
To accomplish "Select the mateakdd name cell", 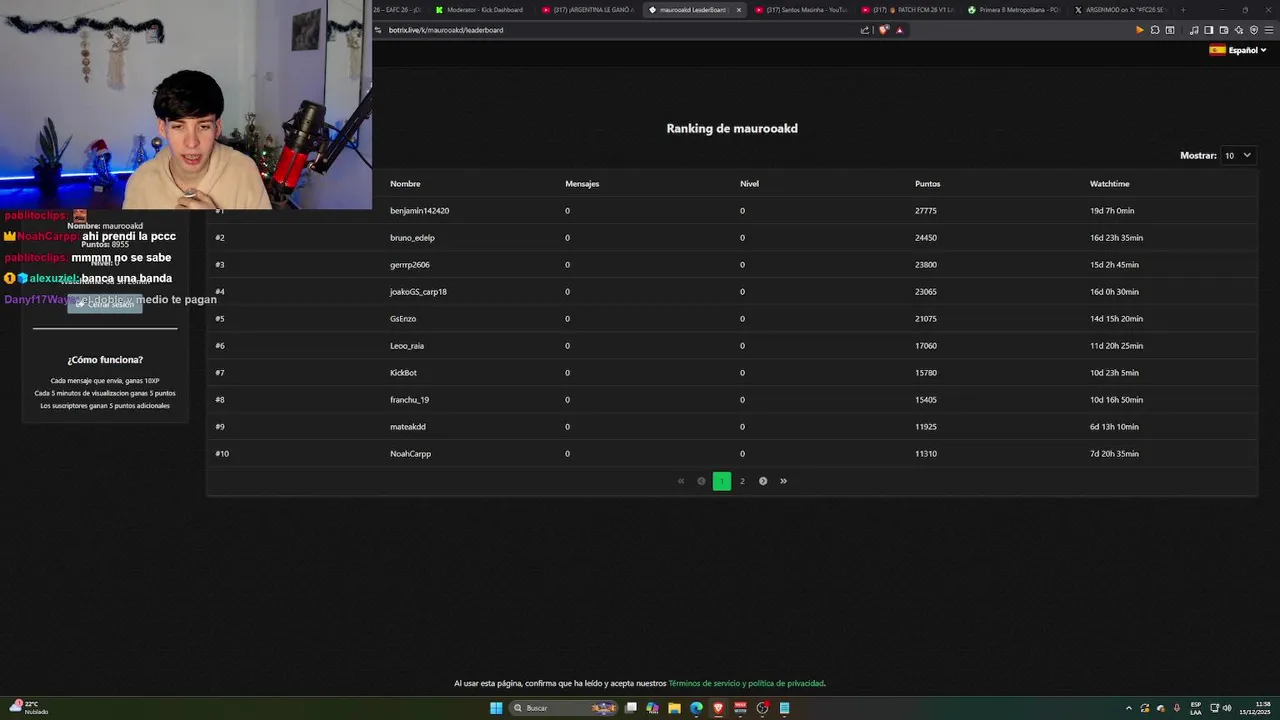I will click(407, 427).
